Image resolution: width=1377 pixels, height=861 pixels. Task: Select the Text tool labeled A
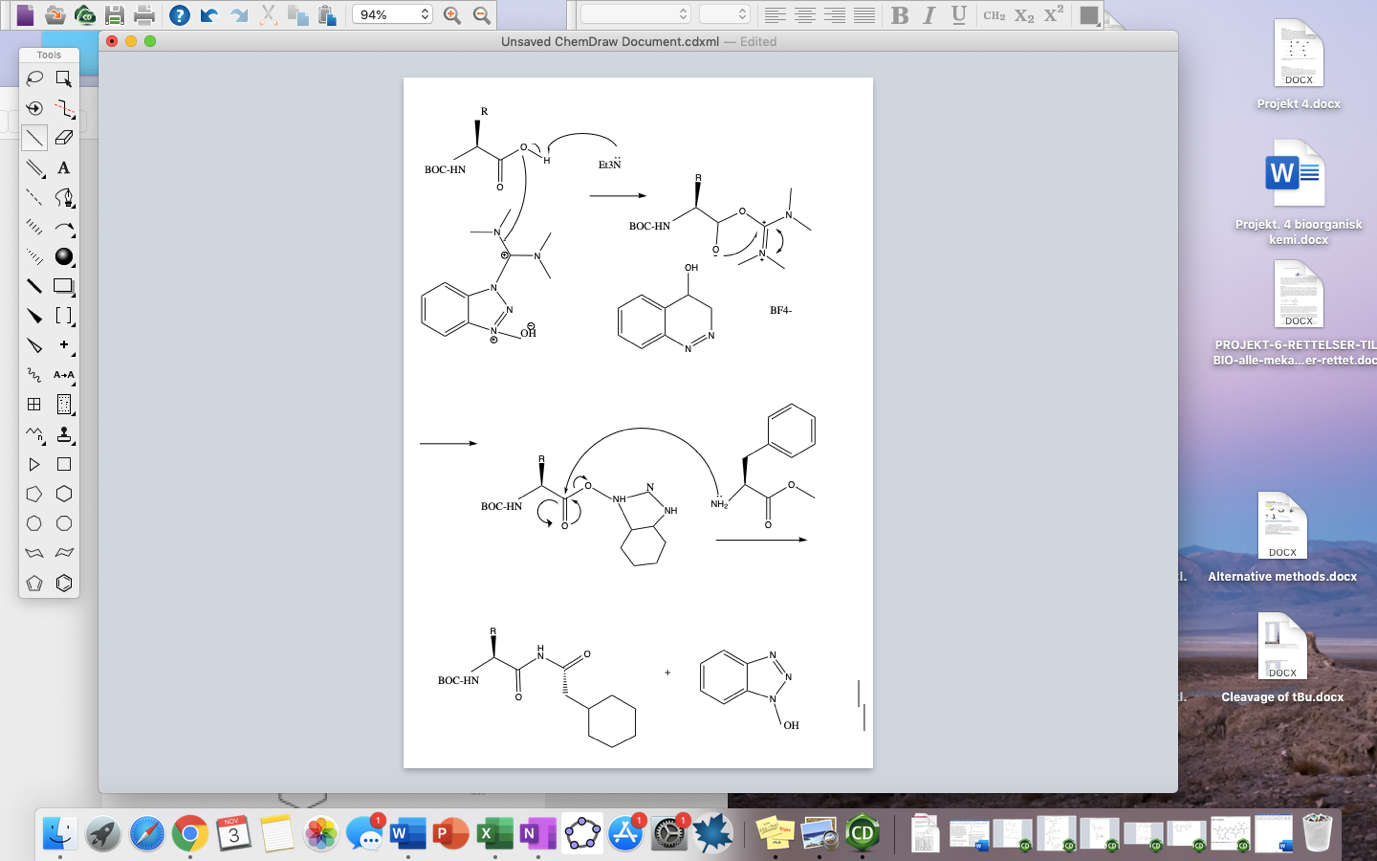[x=64, y=168]
